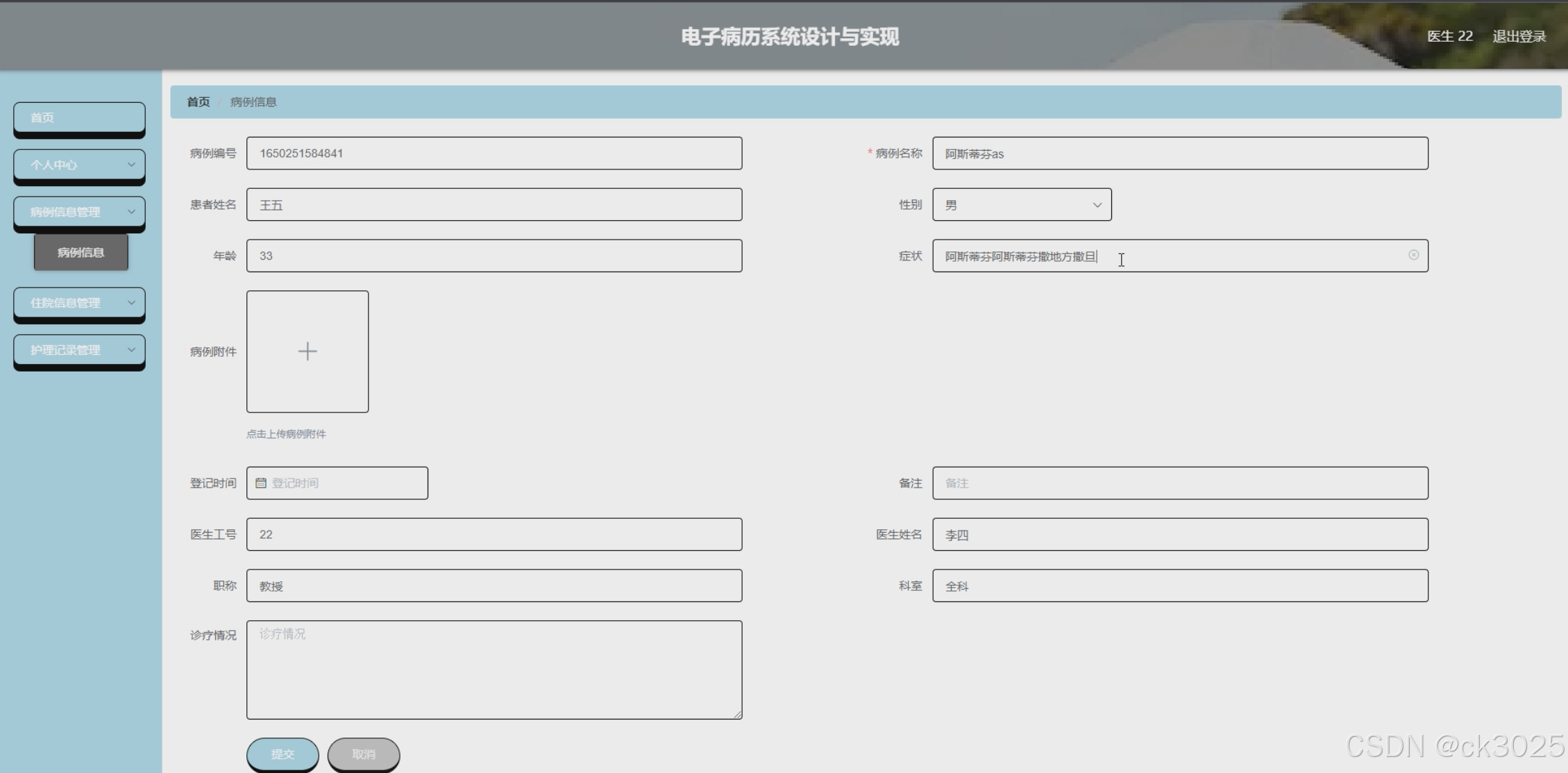Go to 首页 in the sidebar
The width and height of the screenshot is (1568, 773).
79,117
